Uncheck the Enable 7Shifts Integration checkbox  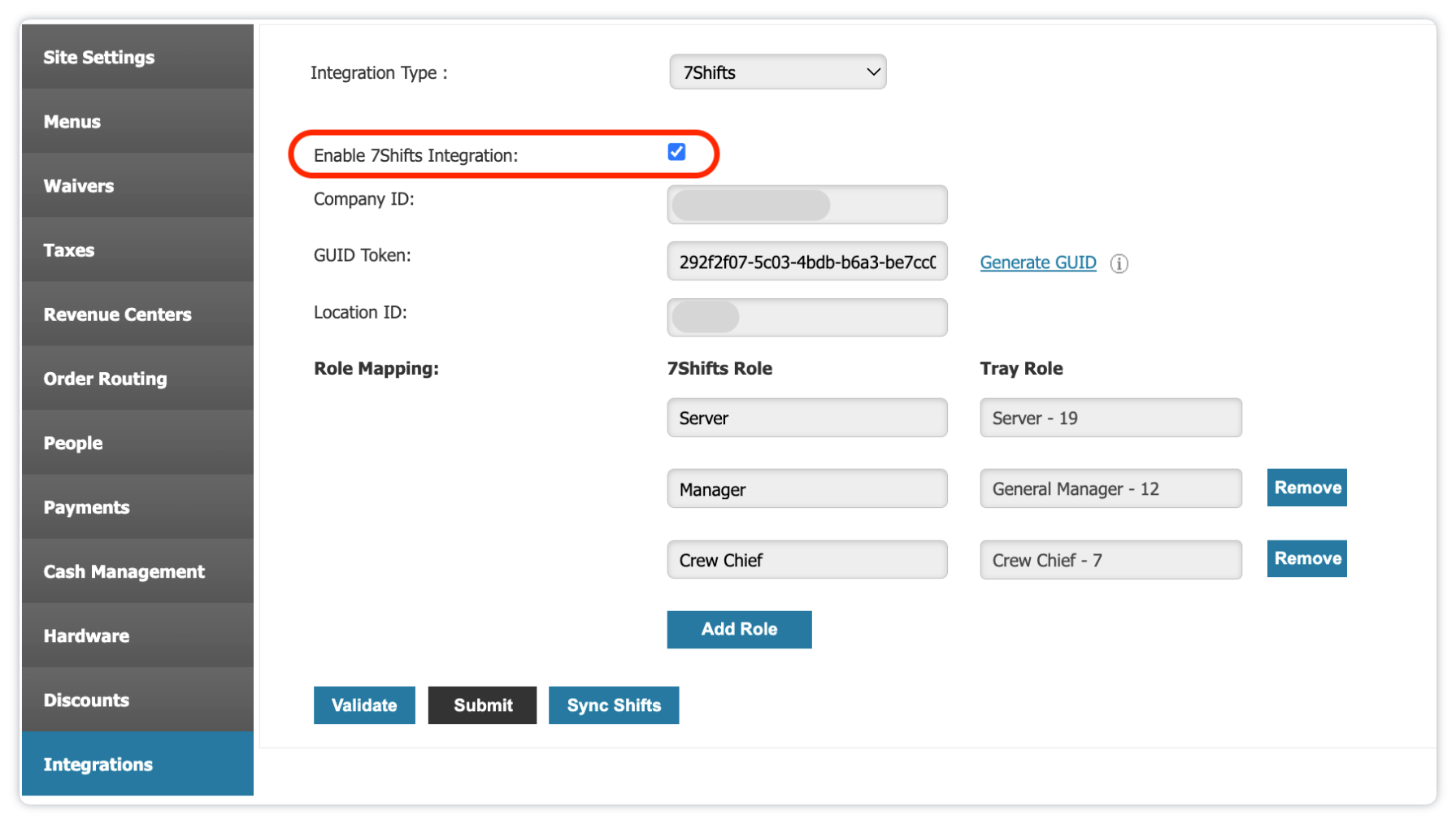pyautogui.click(x=676, y=152)
